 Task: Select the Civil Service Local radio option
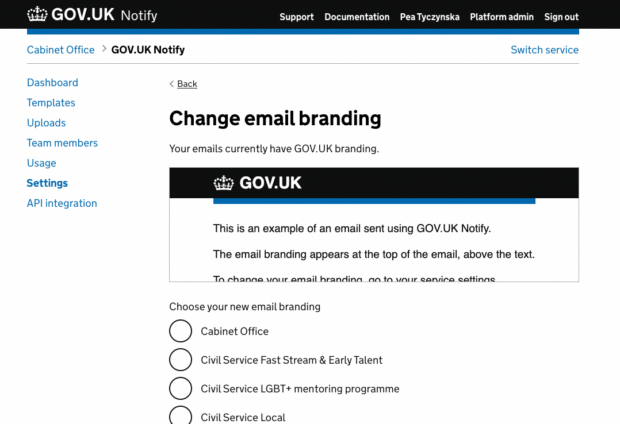pyautogui.click(x=181, y=415)
